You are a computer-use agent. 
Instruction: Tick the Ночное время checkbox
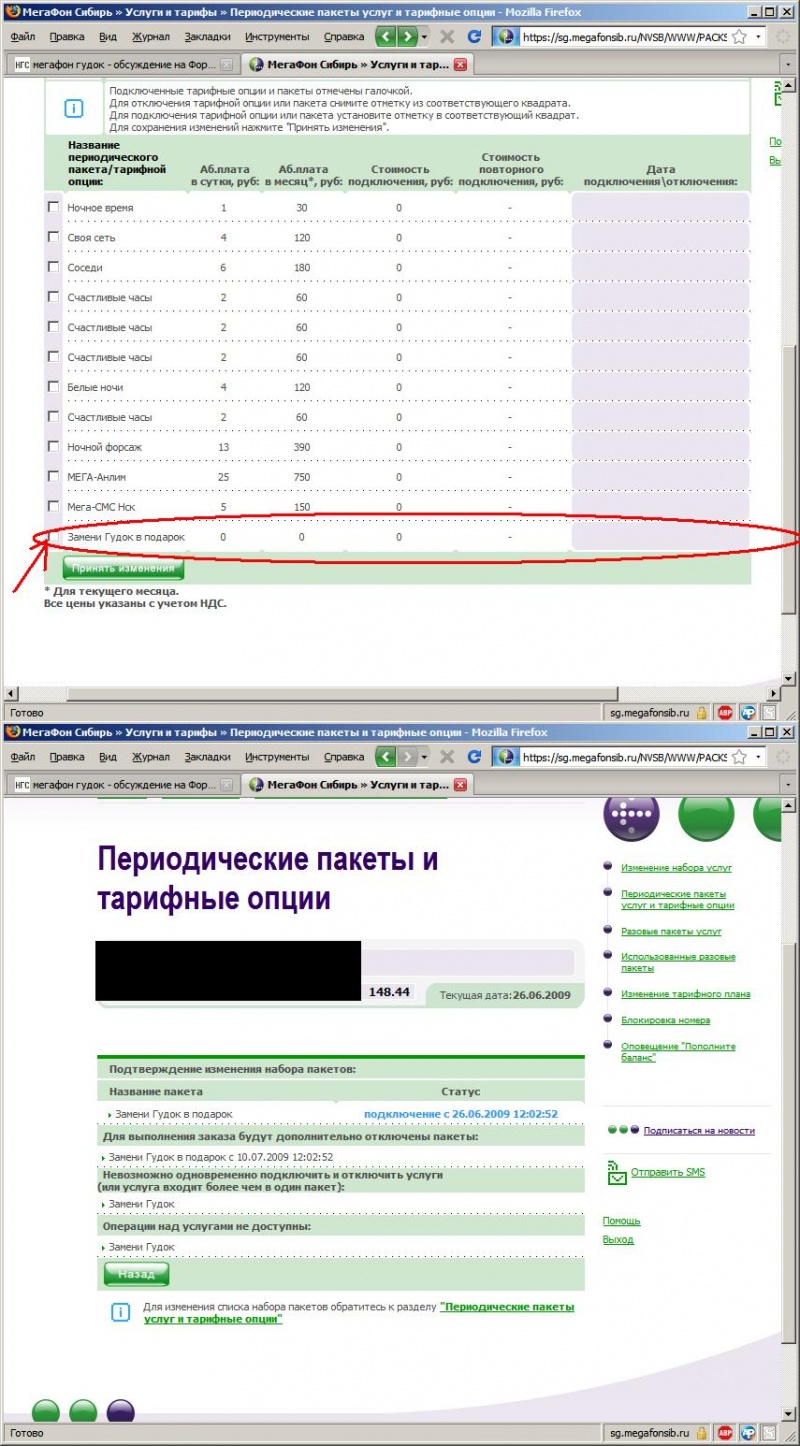coord(53,207)
